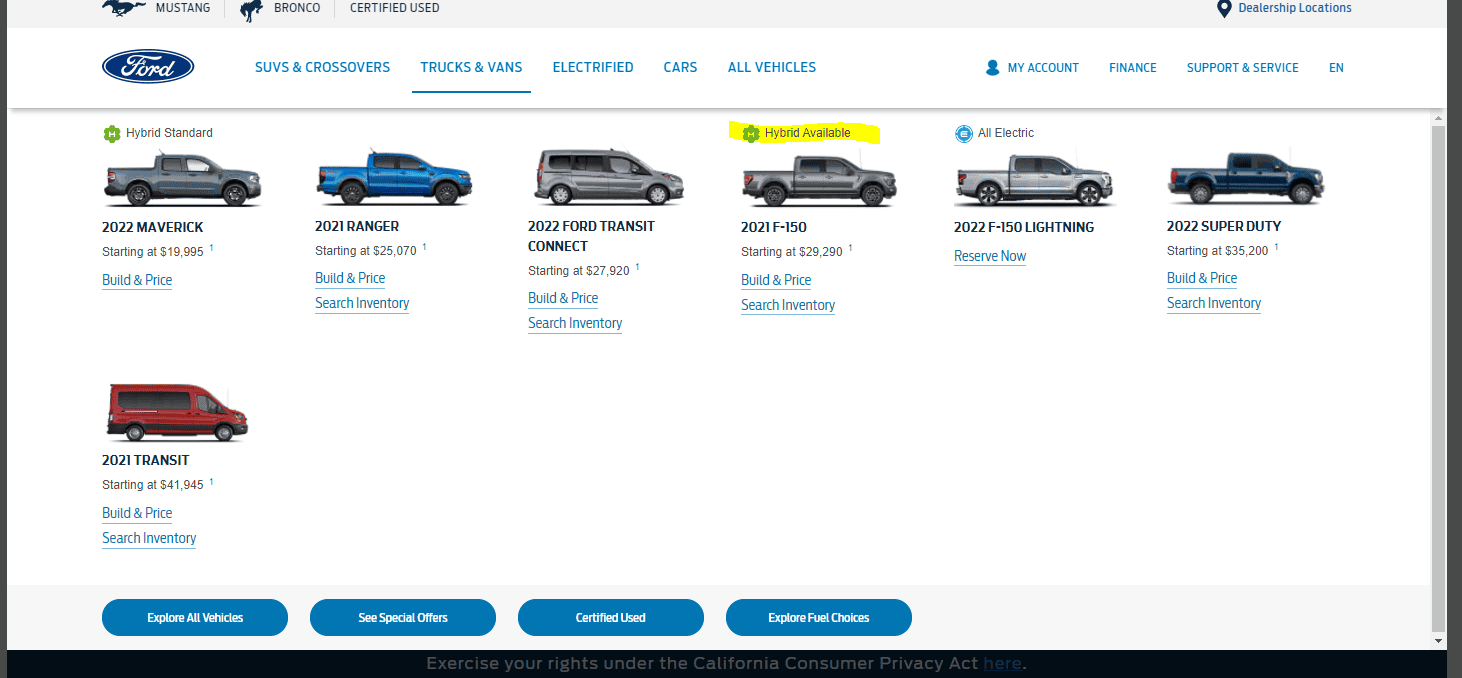Image resolution: width=1462 pixels, height=678 pixels.
Task: Click Build & Price under Transit Connect
Action: [563, 298]
